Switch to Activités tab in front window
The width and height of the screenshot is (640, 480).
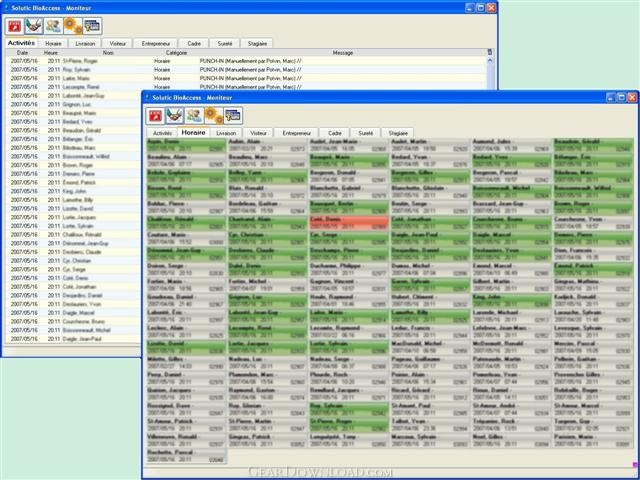(162, 133)
